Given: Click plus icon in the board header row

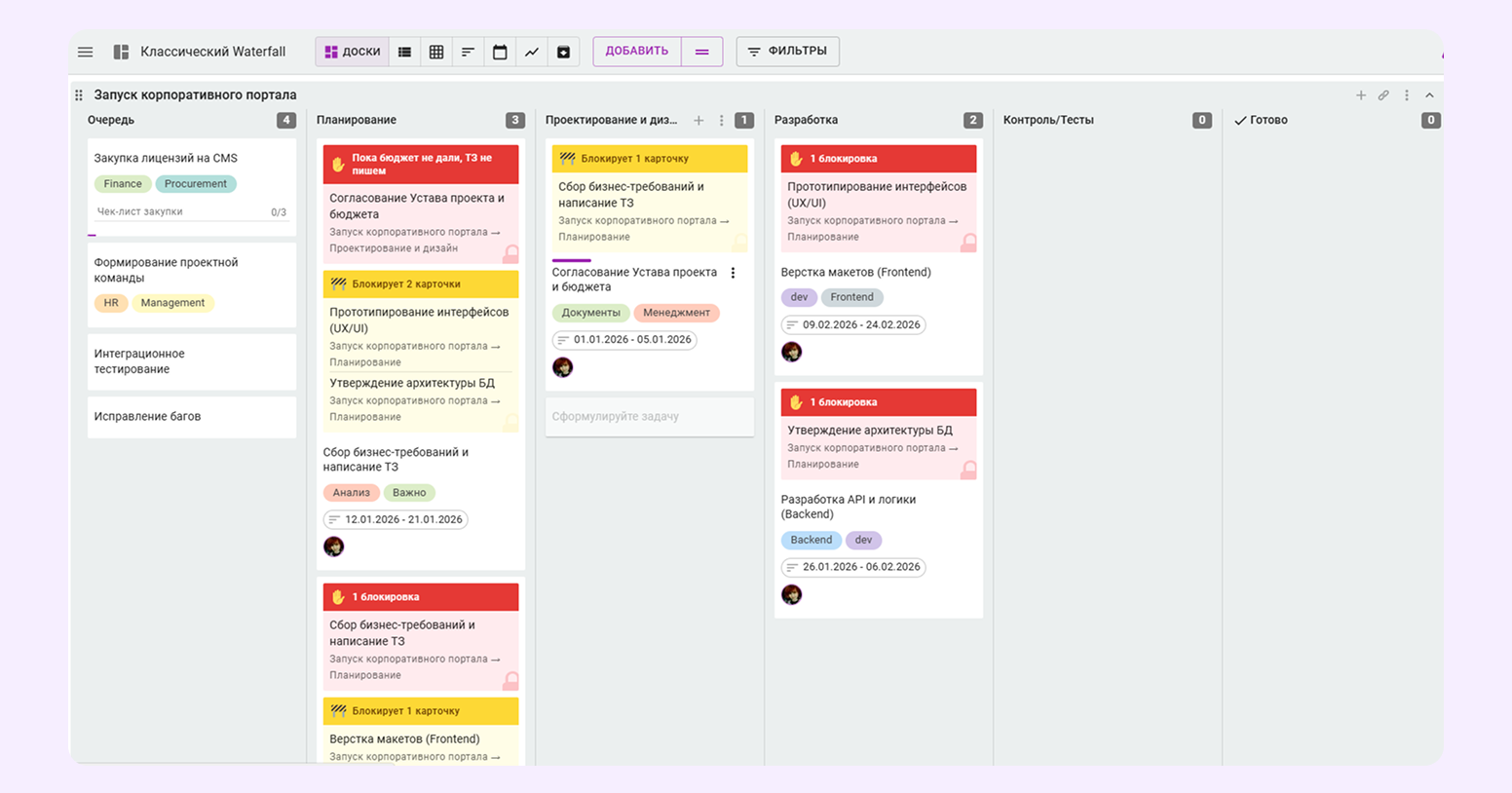Looking at the screenshot, I should coord(1361,95).
